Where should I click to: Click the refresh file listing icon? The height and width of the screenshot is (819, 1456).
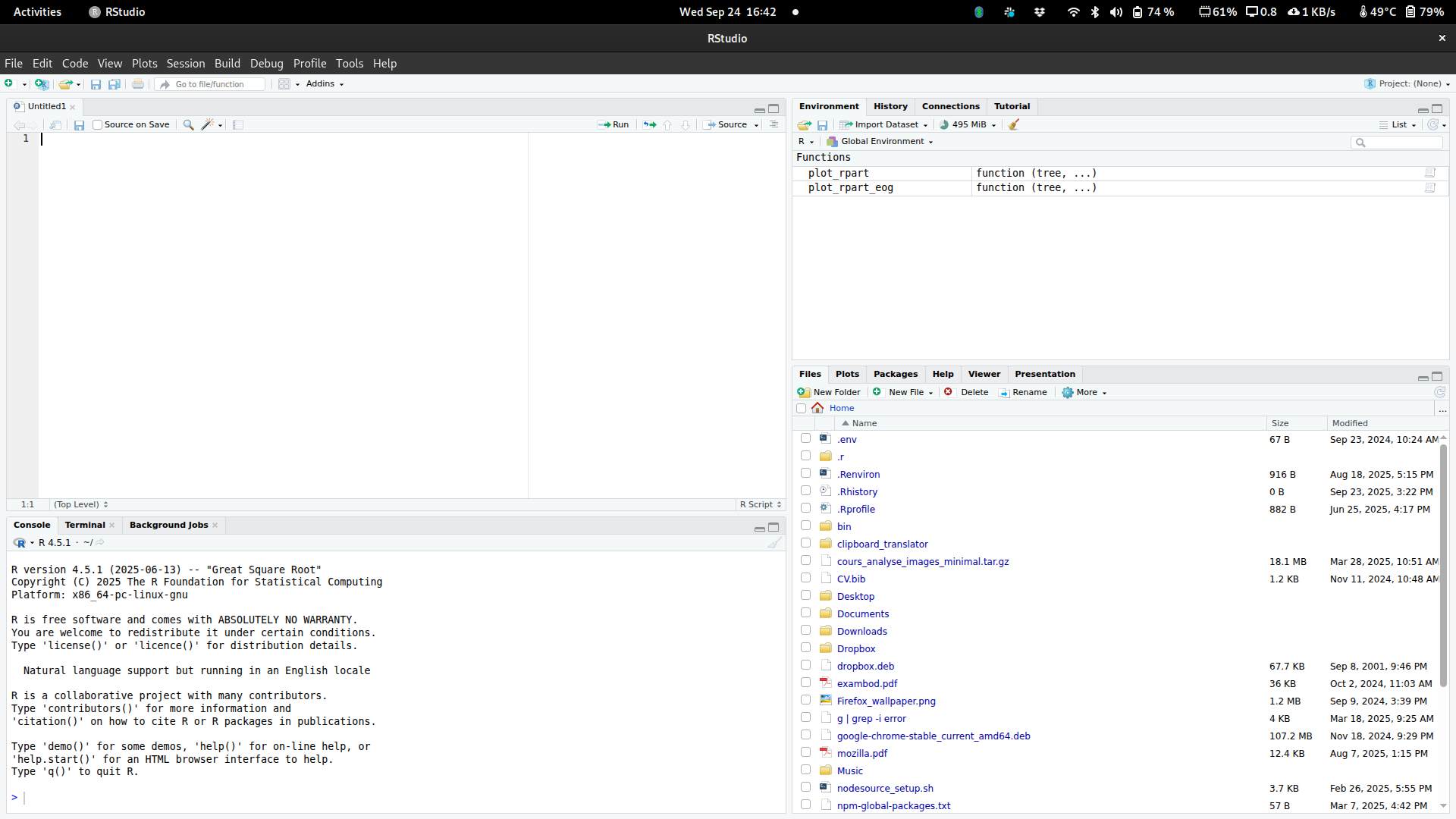(1439, 392)
